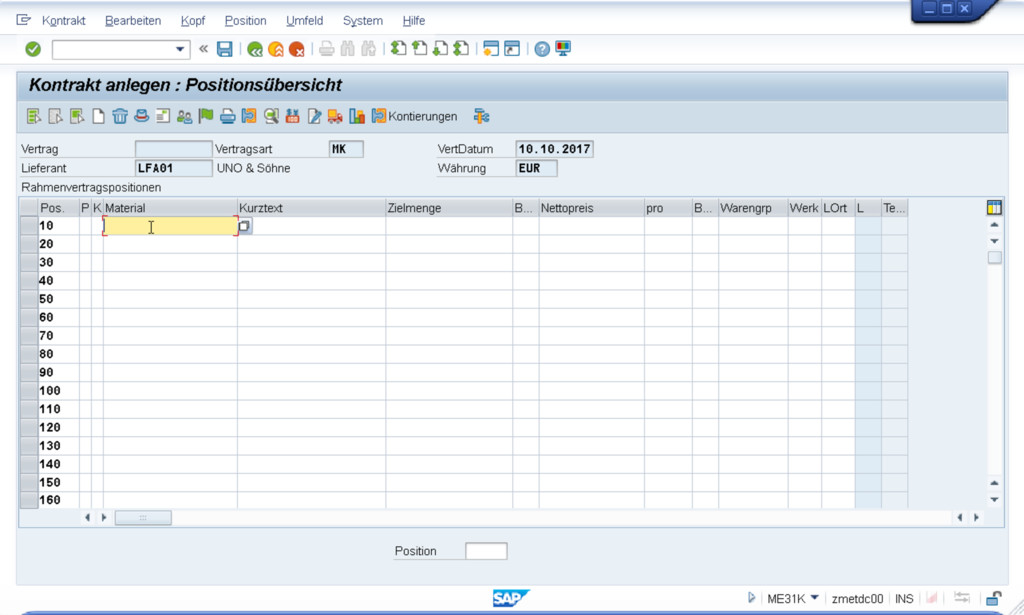Click the red hat block icon
The image size is (1024, 615).
tap(141, 116)
